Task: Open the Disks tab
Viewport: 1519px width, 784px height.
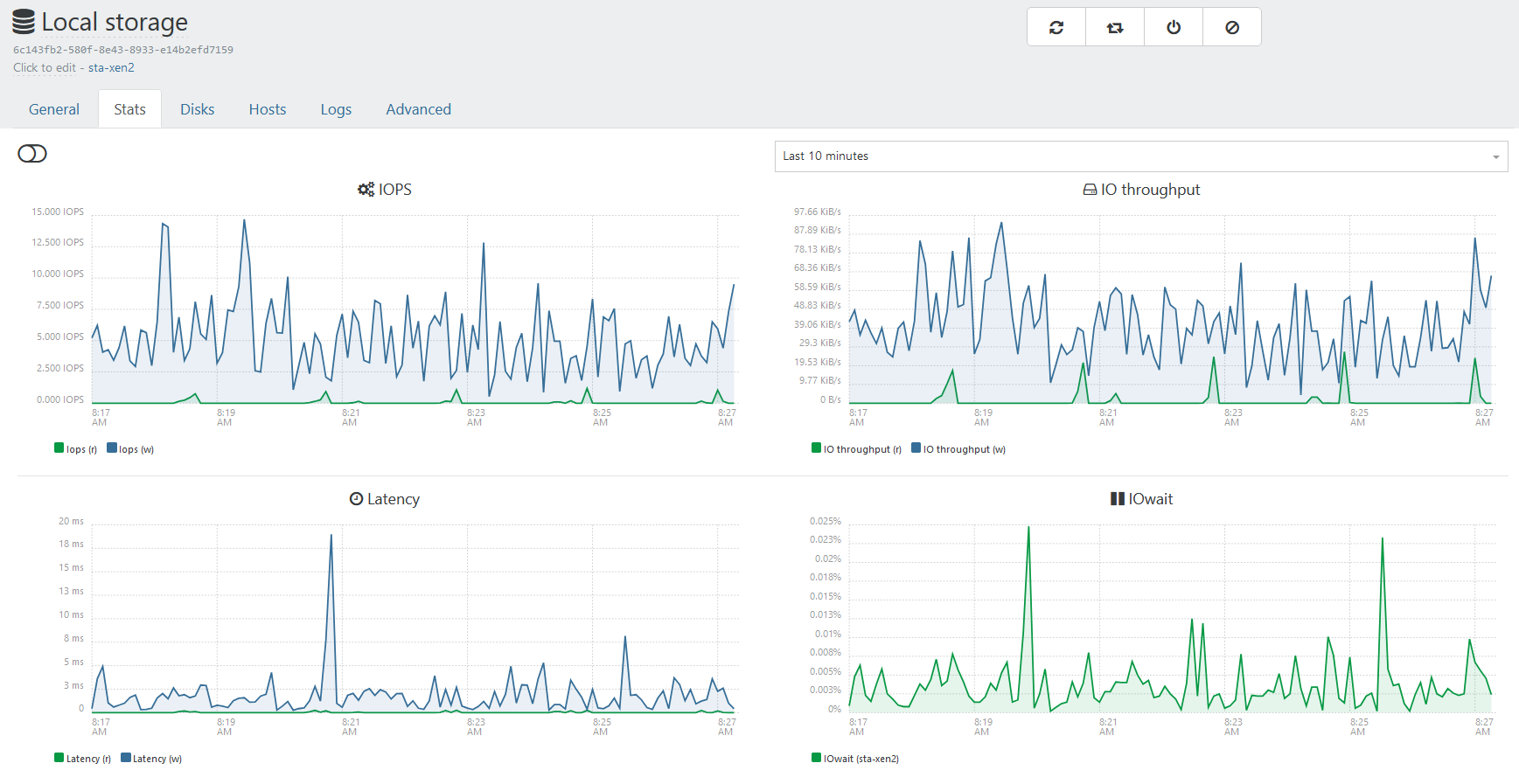Action: click(197, 109)
